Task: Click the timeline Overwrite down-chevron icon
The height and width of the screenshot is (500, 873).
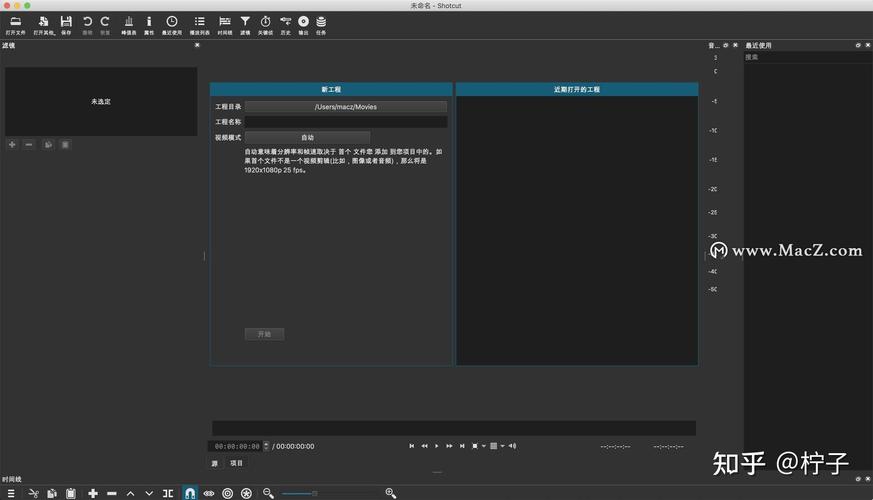Action: 149,493
